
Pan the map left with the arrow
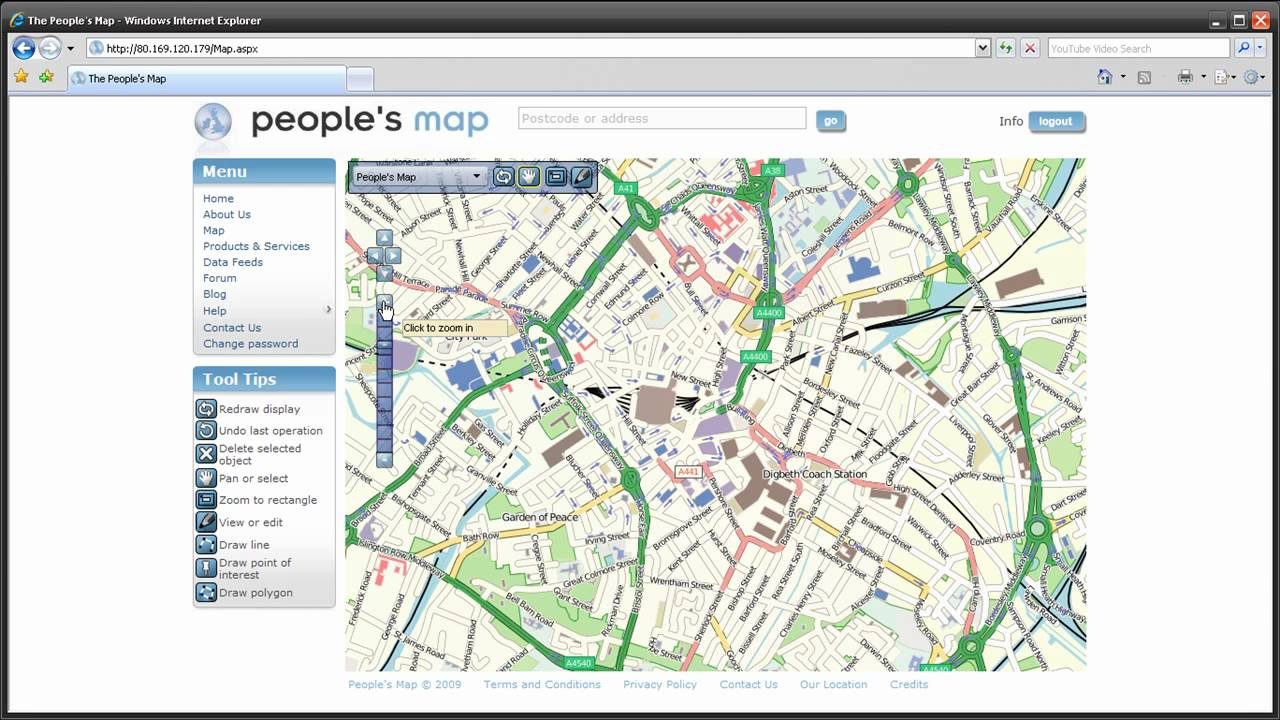[x=375, y=256]
